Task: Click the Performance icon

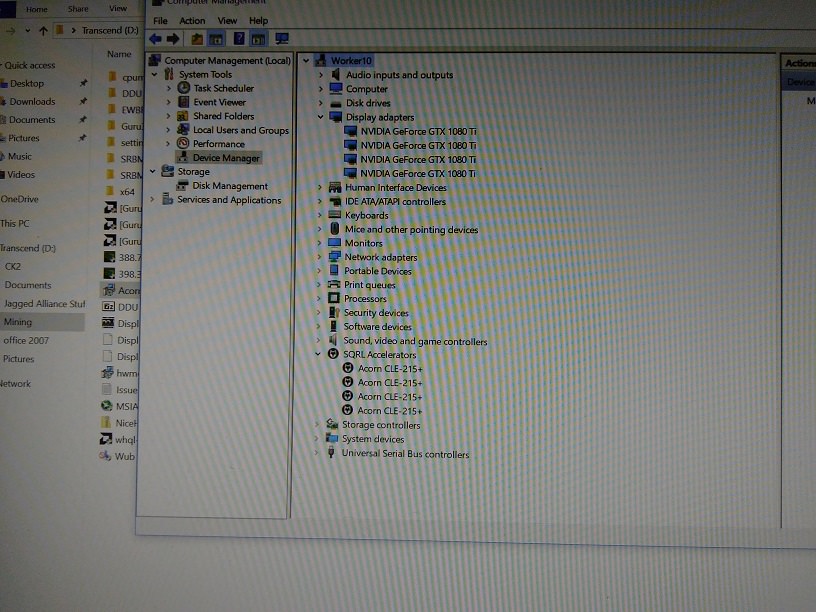Action: point(183,143)
